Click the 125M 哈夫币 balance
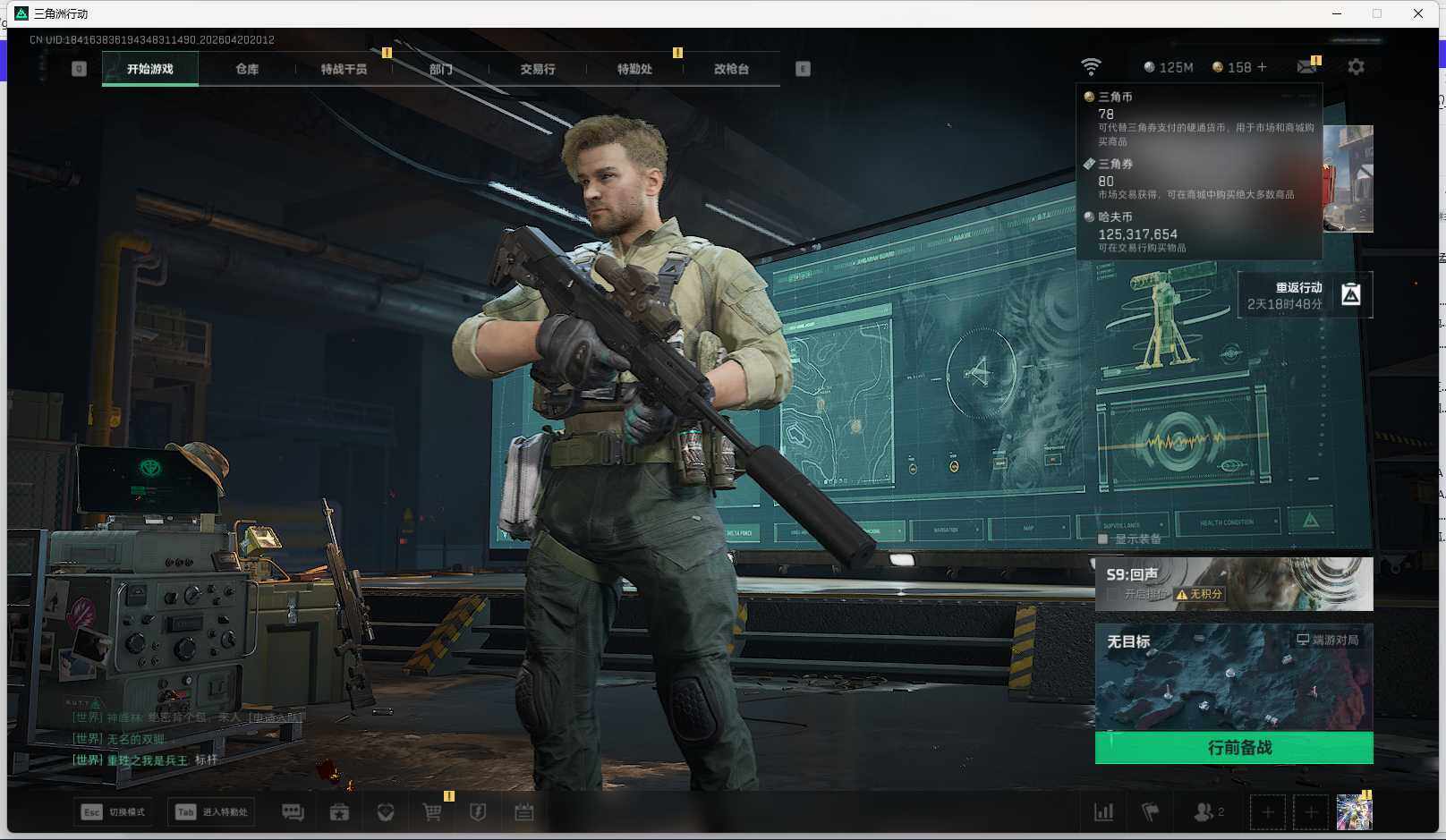 click(x=1169, y=67)
